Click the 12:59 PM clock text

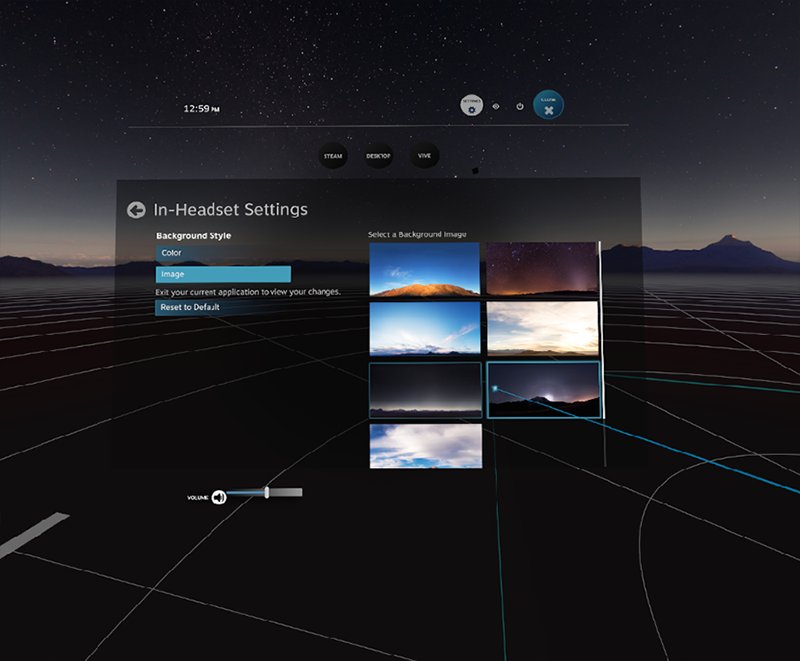coord(202,109)
